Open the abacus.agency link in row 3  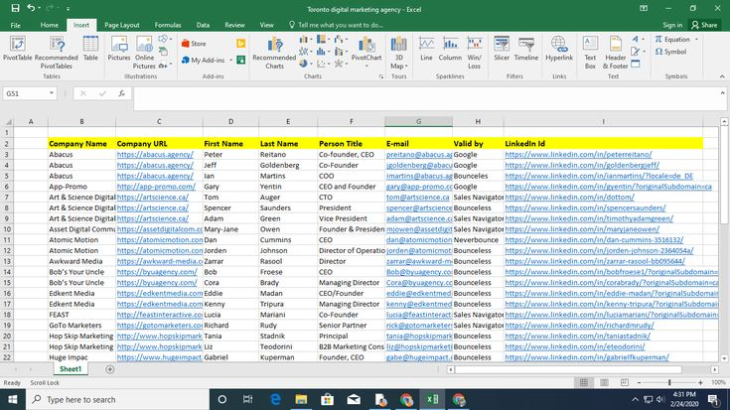tap(155, 155)
